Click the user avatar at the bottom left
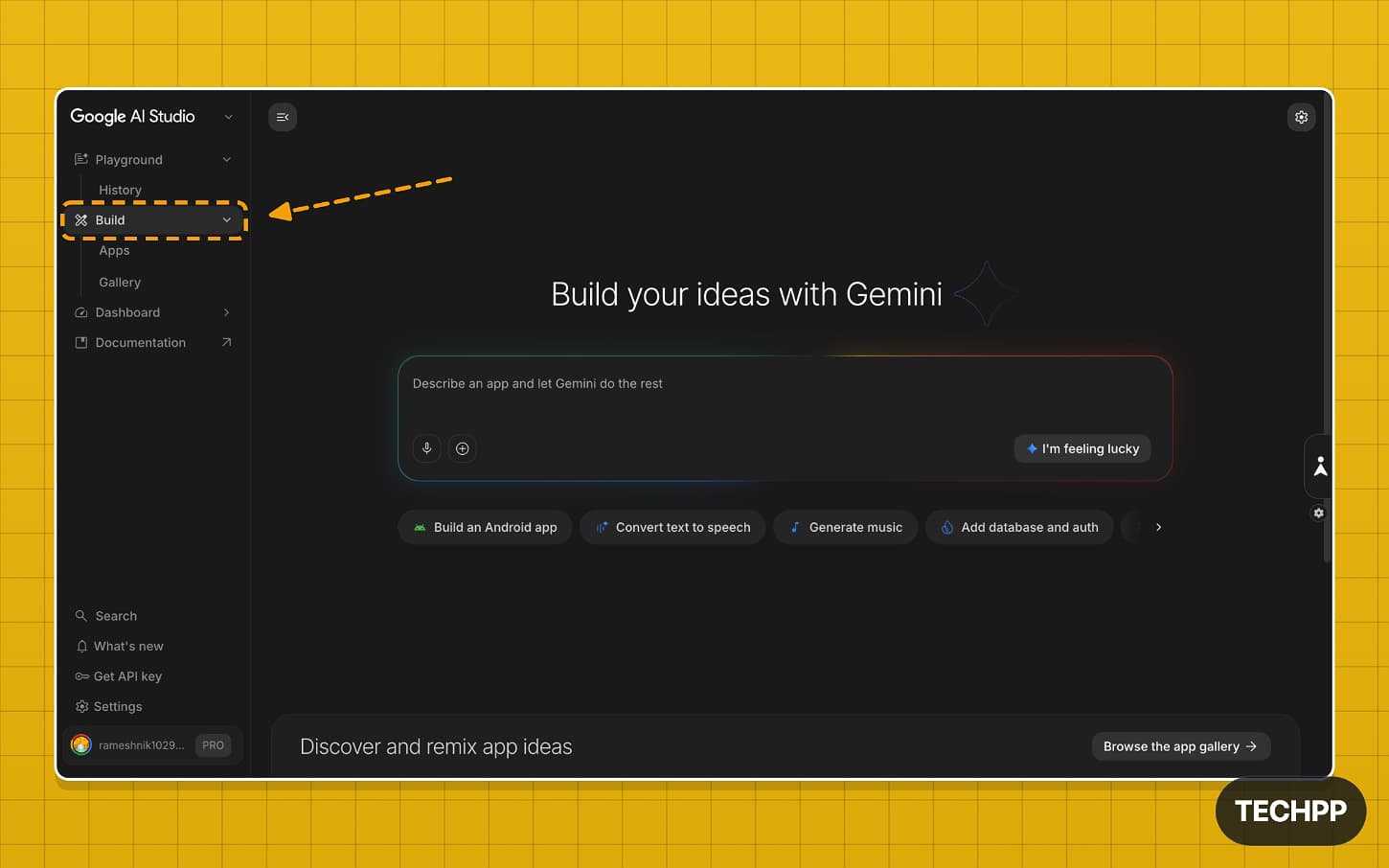This screenshot has height=868, width=1389. click(81, 744)
